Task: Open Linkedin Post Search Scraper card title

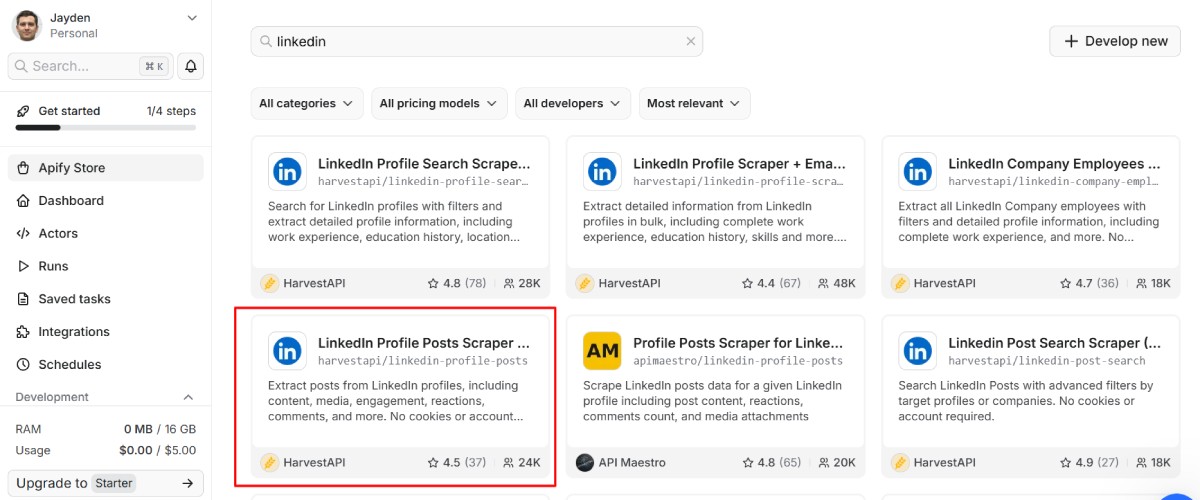Action: coord(1054,342)
